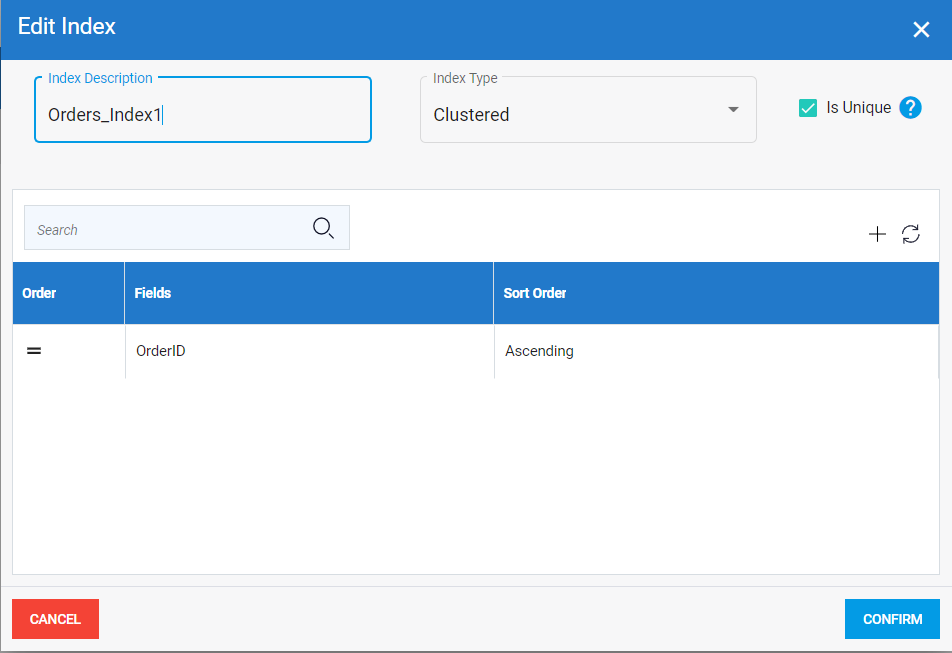Close the Edit Index dialog
This screenshot has width=952, height=653.
click(x=921, y=30)
